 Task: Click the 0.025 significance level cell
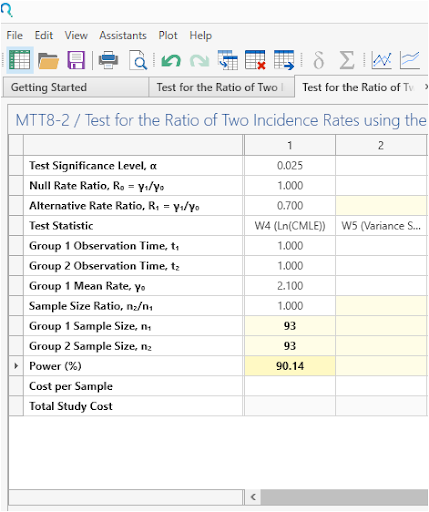[x=290, y=166]
